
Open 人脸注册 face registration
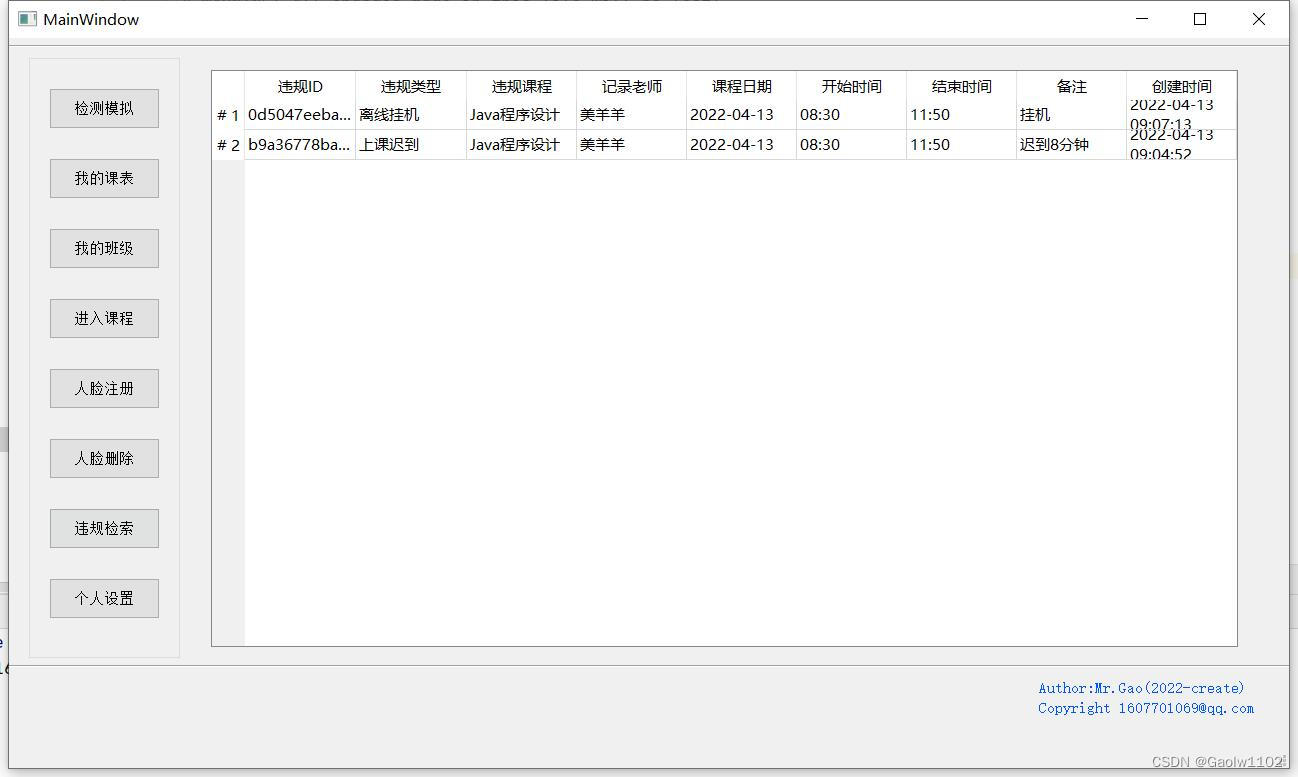(x=104, y=388)
